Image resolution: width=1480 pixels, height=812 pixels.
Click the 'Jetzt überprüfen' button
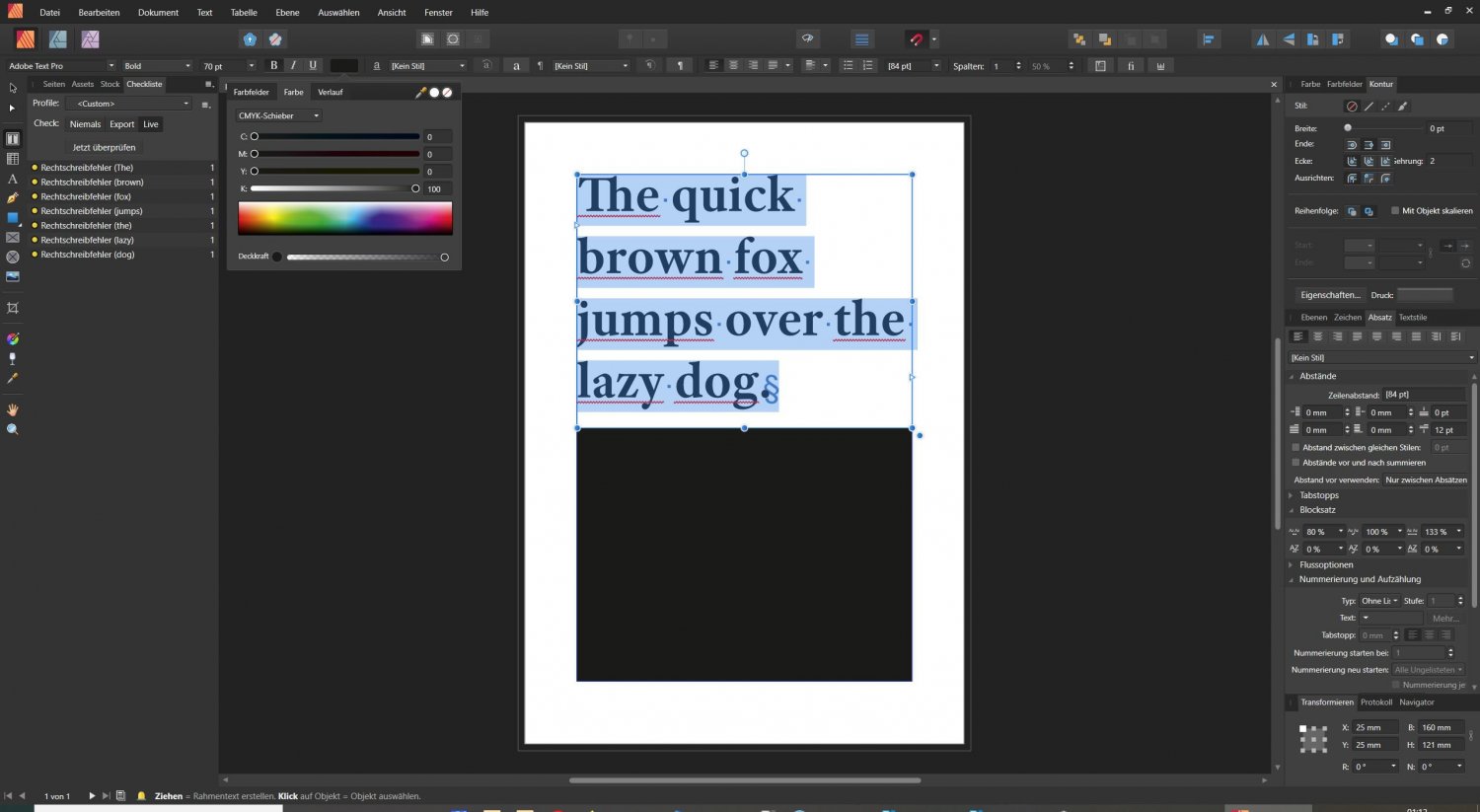pos(104,148)
